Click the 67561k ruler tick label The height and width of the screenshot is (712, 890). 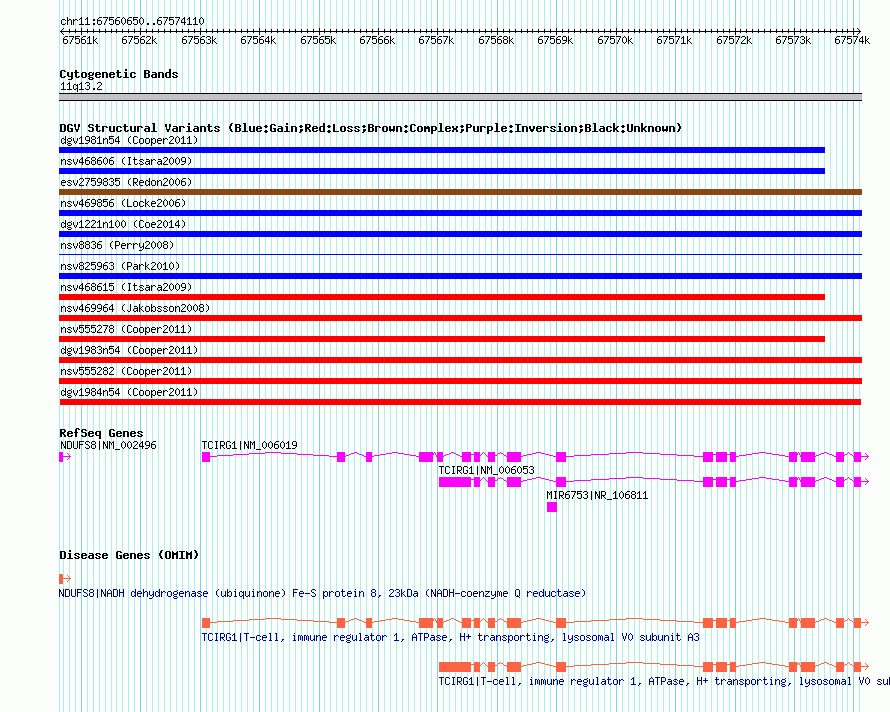click(x=80, y=41)
